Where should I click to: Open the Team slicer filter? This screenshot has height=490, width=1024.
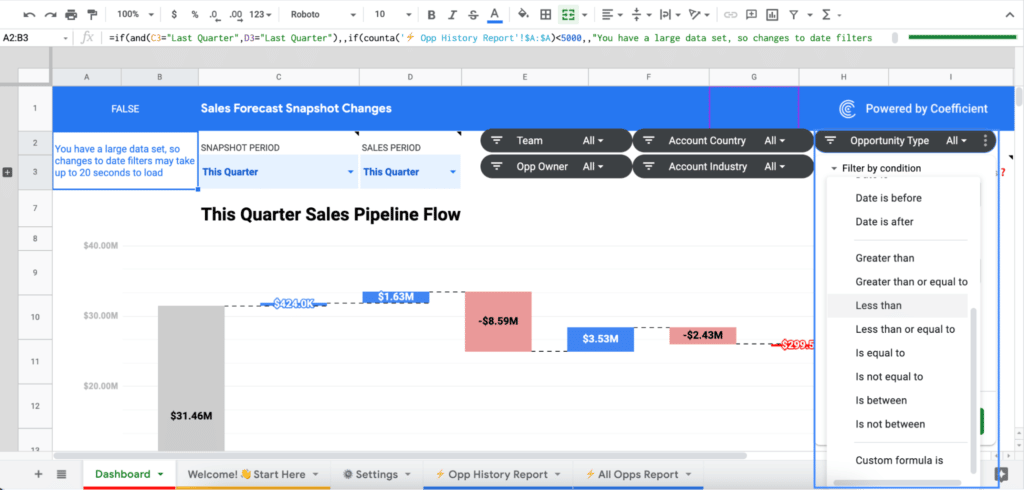pos(556,140)
